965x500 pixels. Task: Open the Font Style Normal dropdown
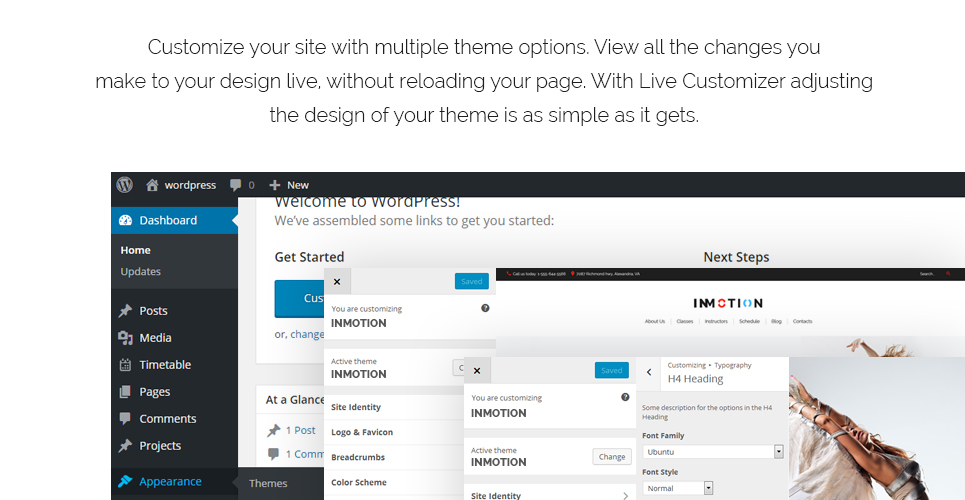(678, 488)
